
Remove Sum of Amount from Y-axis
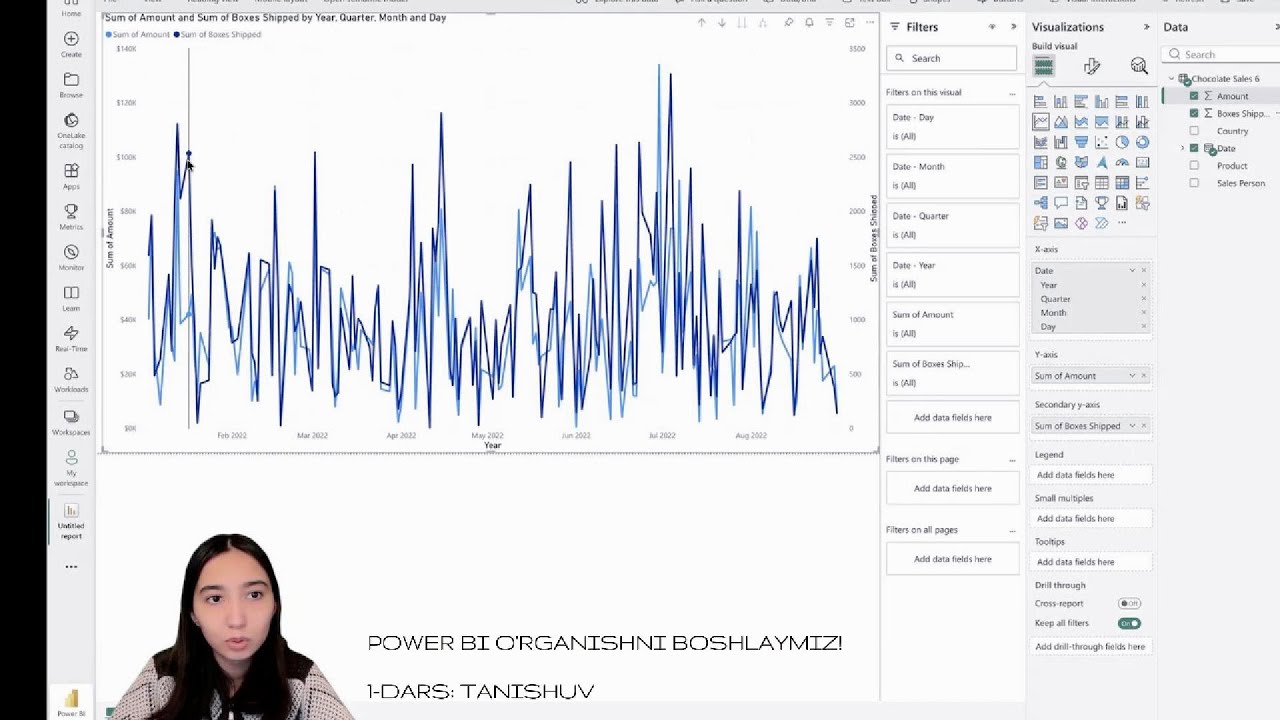[x=1144, y=376]
